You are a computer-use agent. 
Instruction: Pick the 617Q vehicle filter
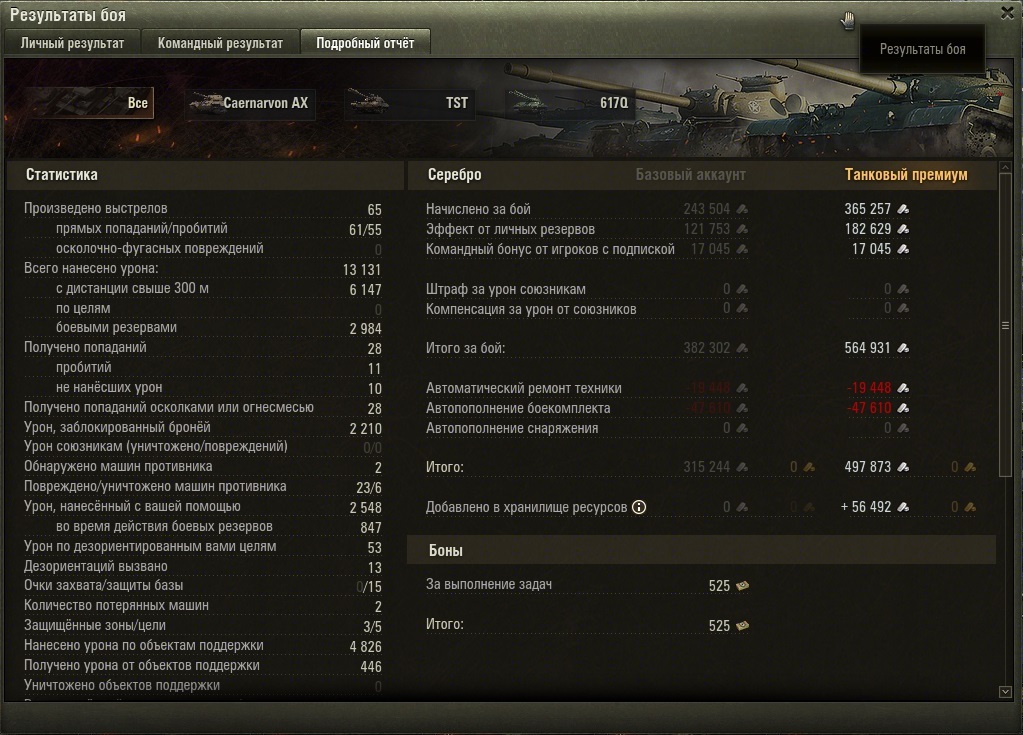[x=570, y=103]
